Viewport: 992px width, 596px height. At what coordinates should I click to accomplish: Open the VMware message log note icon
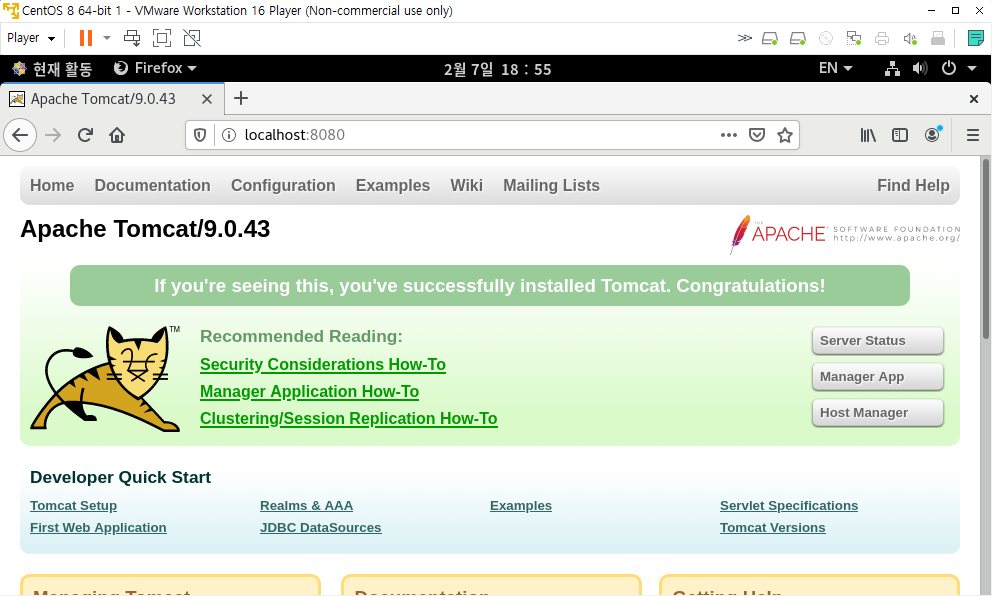click(976, 39)
